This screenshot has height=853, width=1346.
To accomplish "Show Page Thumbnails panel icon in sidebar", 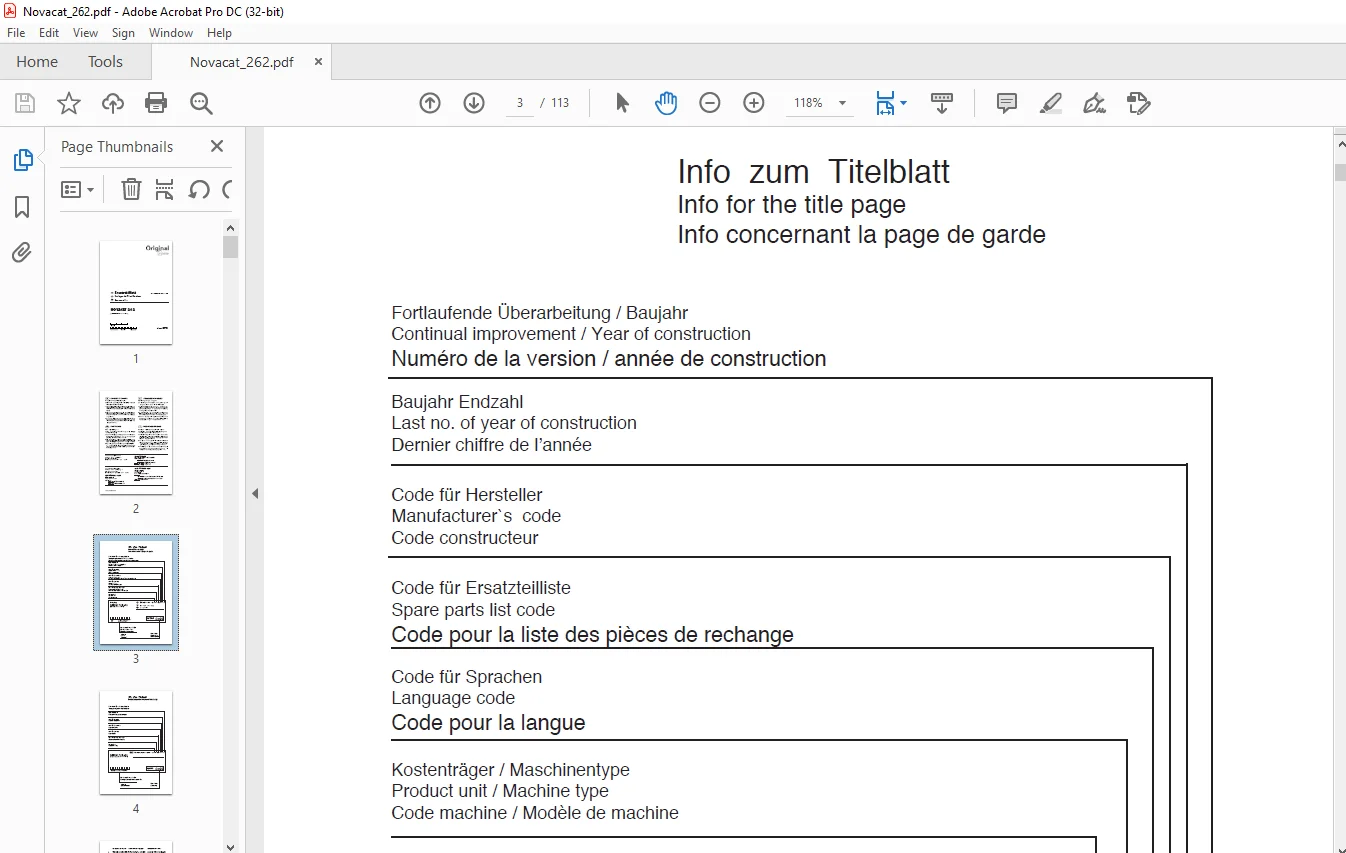I will pos(22,160).
